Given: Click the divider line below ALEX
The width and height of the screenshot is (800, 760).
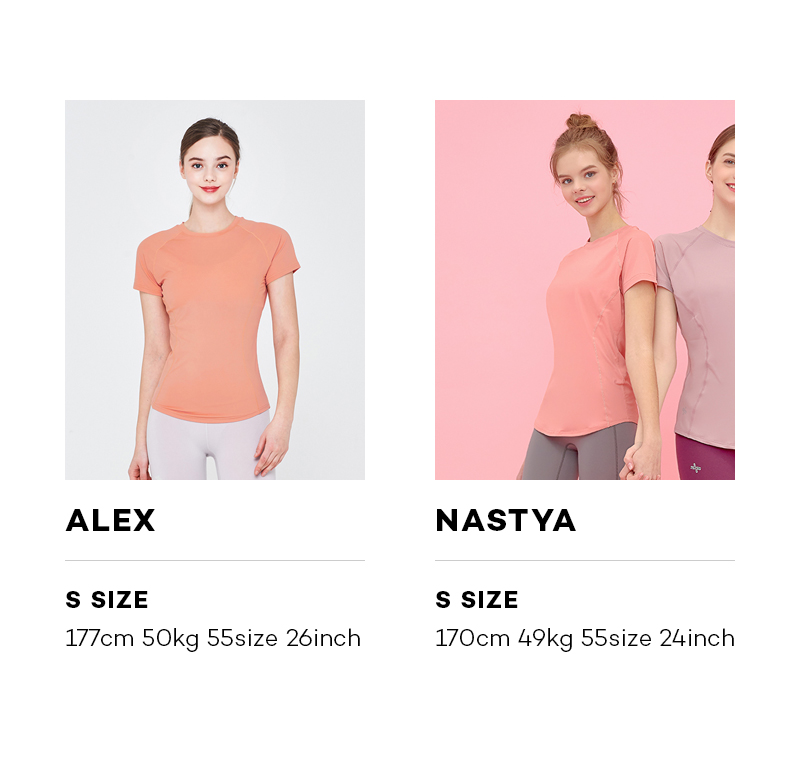Looking at the screenshot, I should coord(215,560).
